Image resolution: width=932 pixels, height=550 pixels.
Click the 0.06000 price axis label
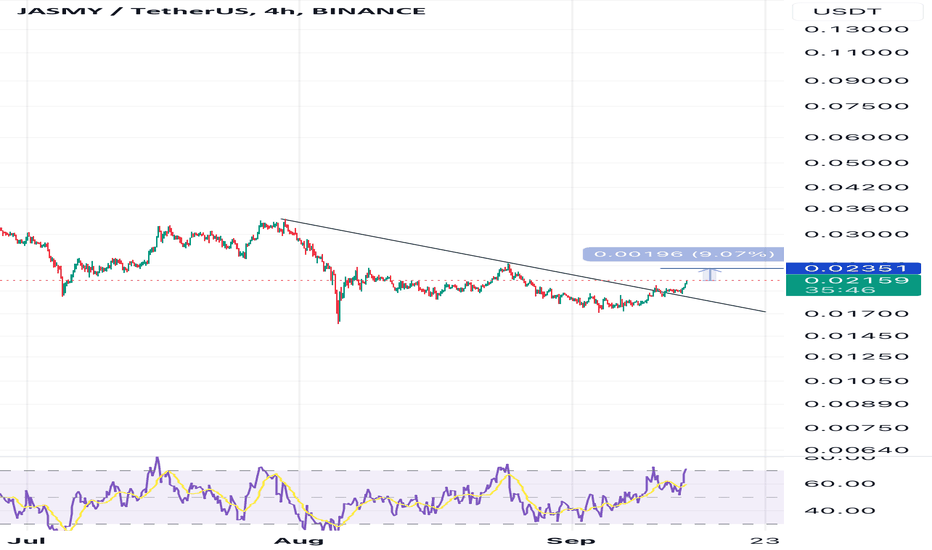click(857, 137)
